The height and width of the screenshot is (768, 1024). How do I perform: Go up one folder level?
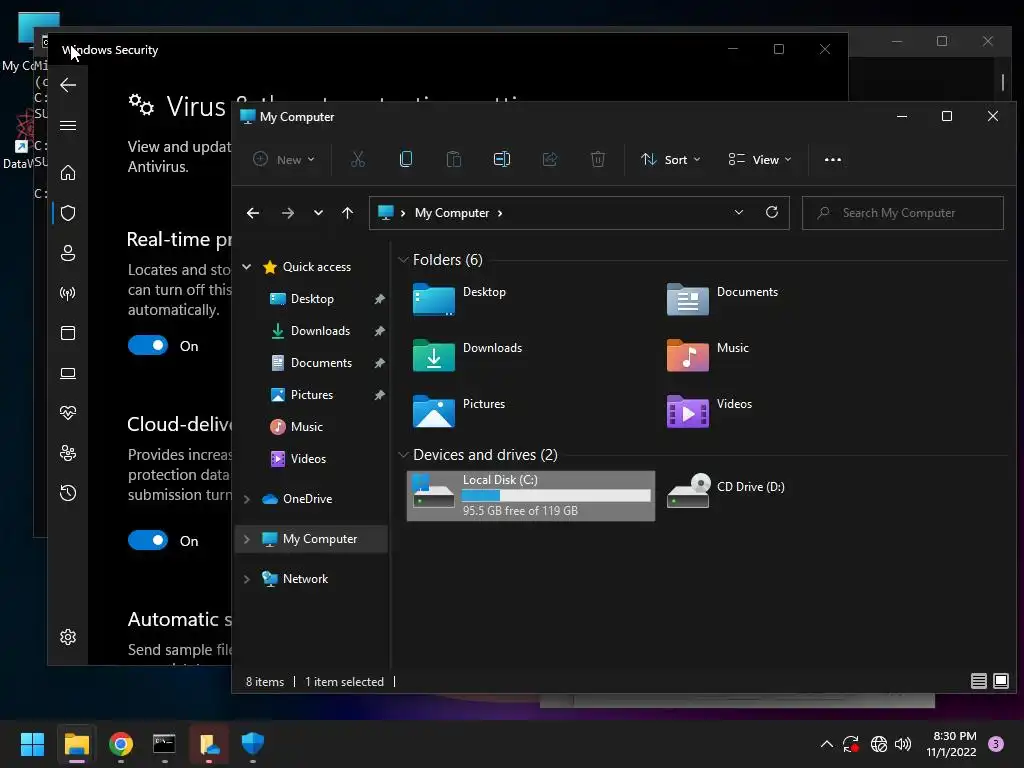click(347, 213)
